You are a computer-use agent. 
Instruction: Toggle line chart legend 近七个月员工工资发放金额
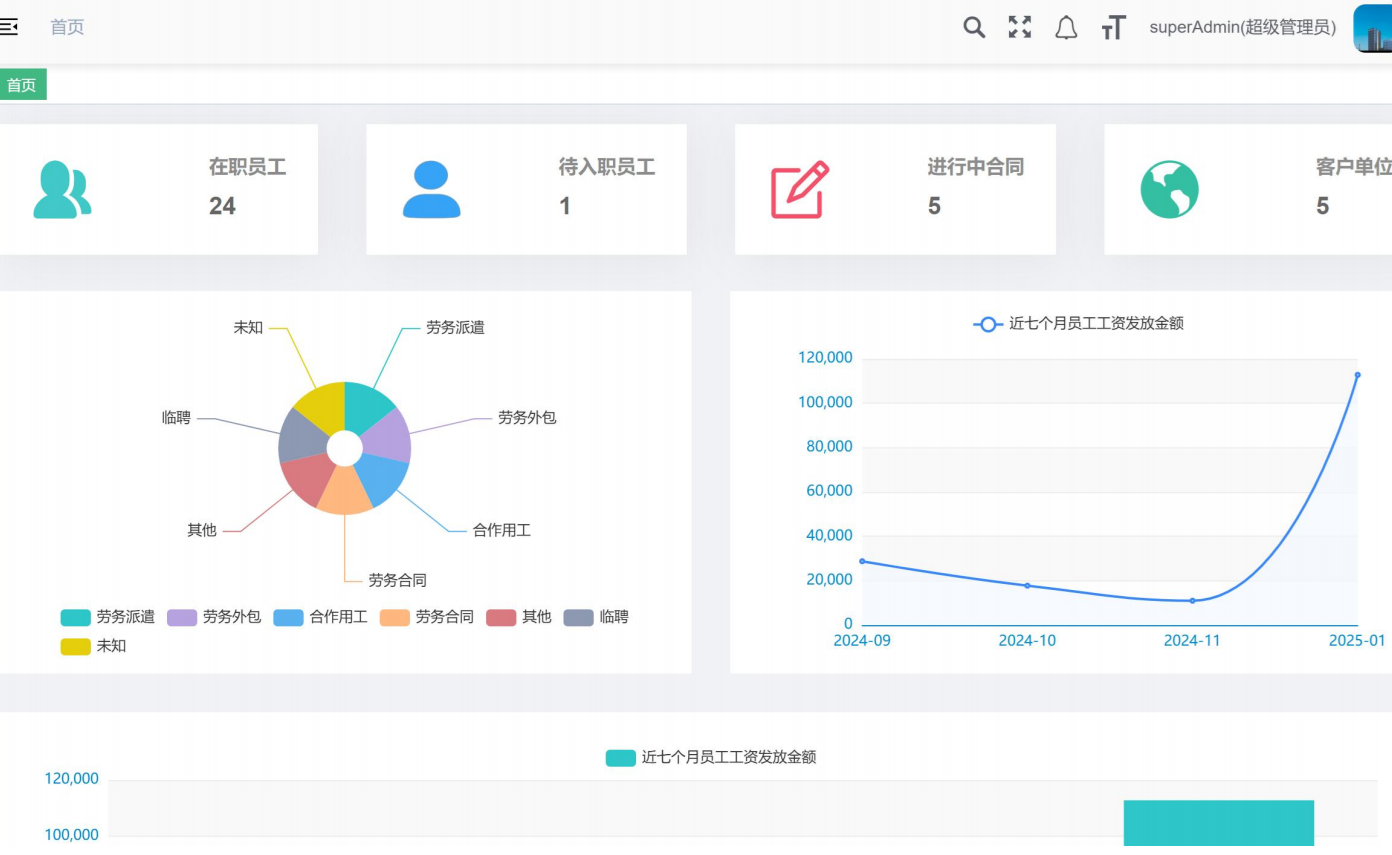pos(1078,324)
